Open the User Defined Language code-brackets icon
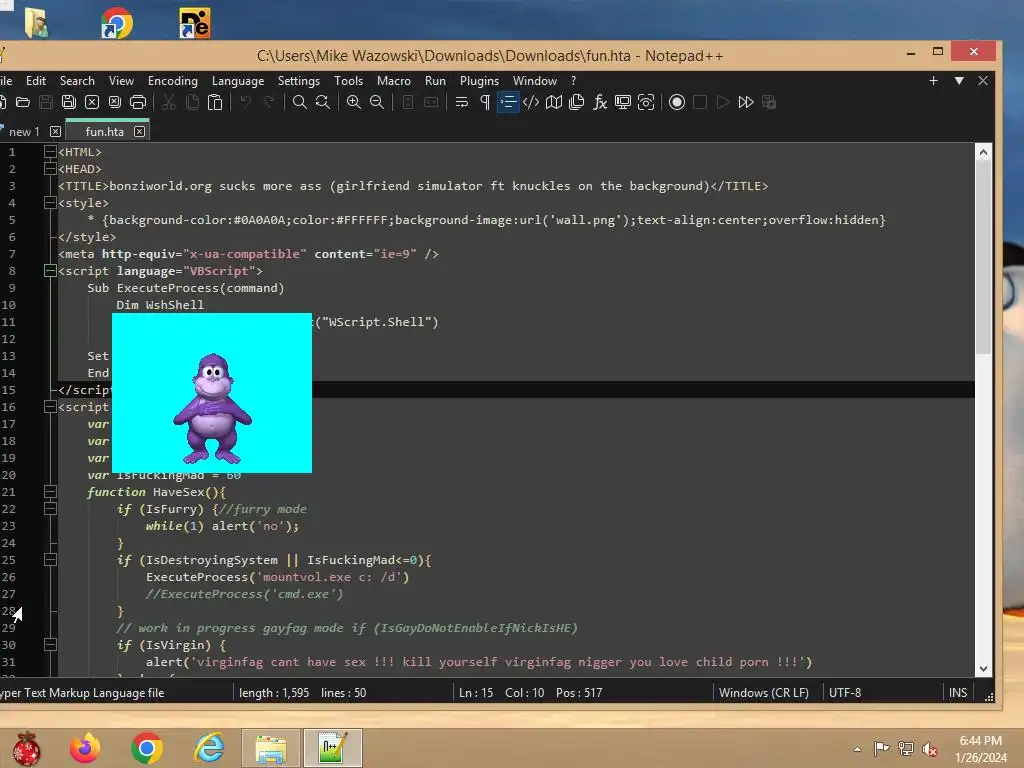 [531, 102]
